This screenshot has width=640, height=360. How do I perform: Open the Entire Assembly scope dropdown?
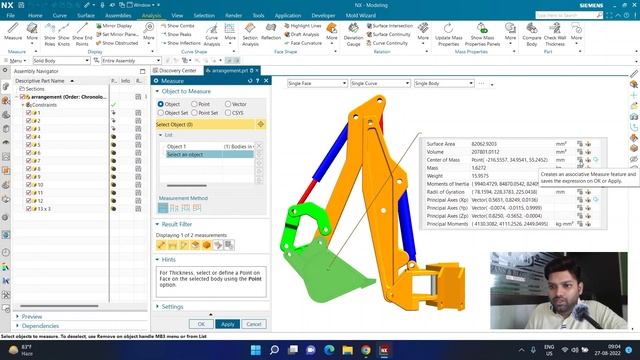(x=131, y=60)
